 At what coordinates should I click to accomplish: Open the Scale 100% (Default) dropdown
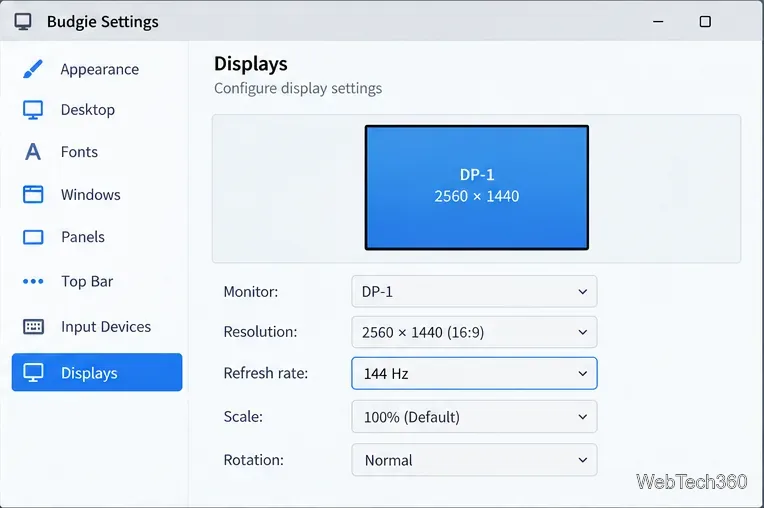click(x=474, y=416)
